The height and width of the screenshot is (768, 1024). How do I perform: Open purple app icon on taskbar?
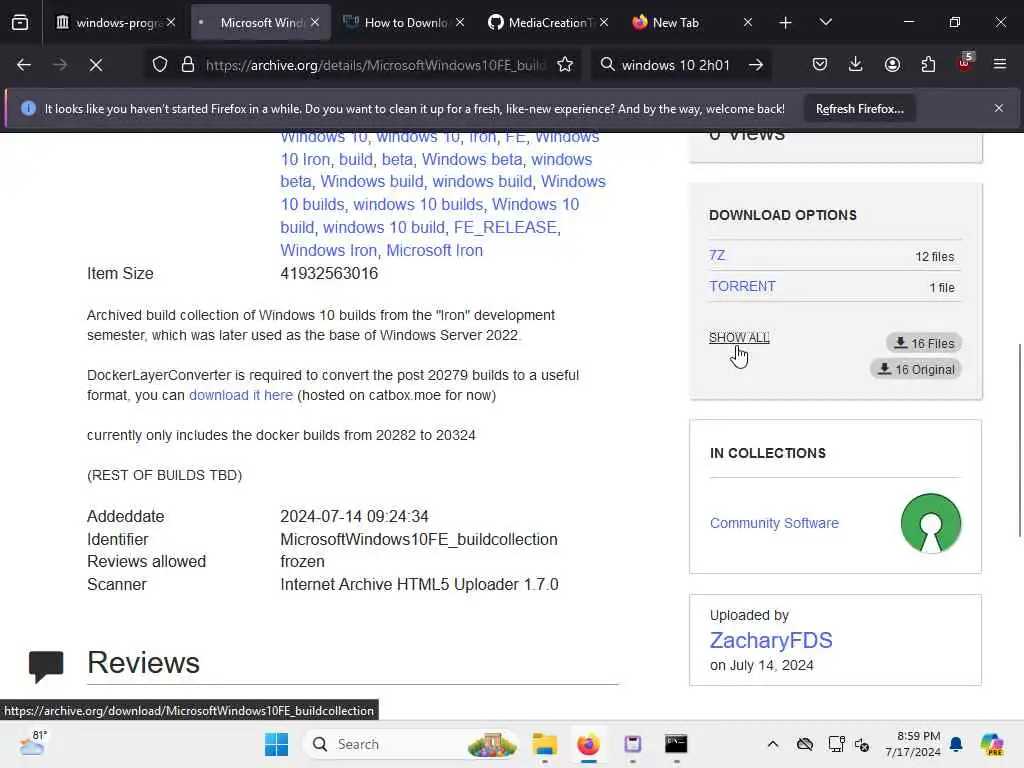pyautogui.click(x=632, y=744)
